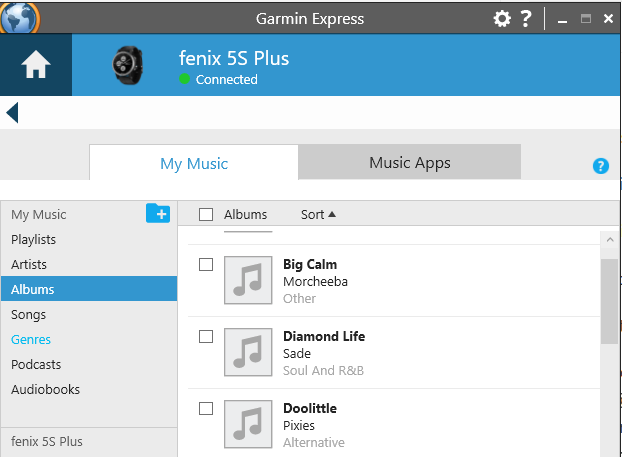Screen dimensions: 622x457
Task: Click the album list vertical scrollbar
Action: [x=609, y=300]
